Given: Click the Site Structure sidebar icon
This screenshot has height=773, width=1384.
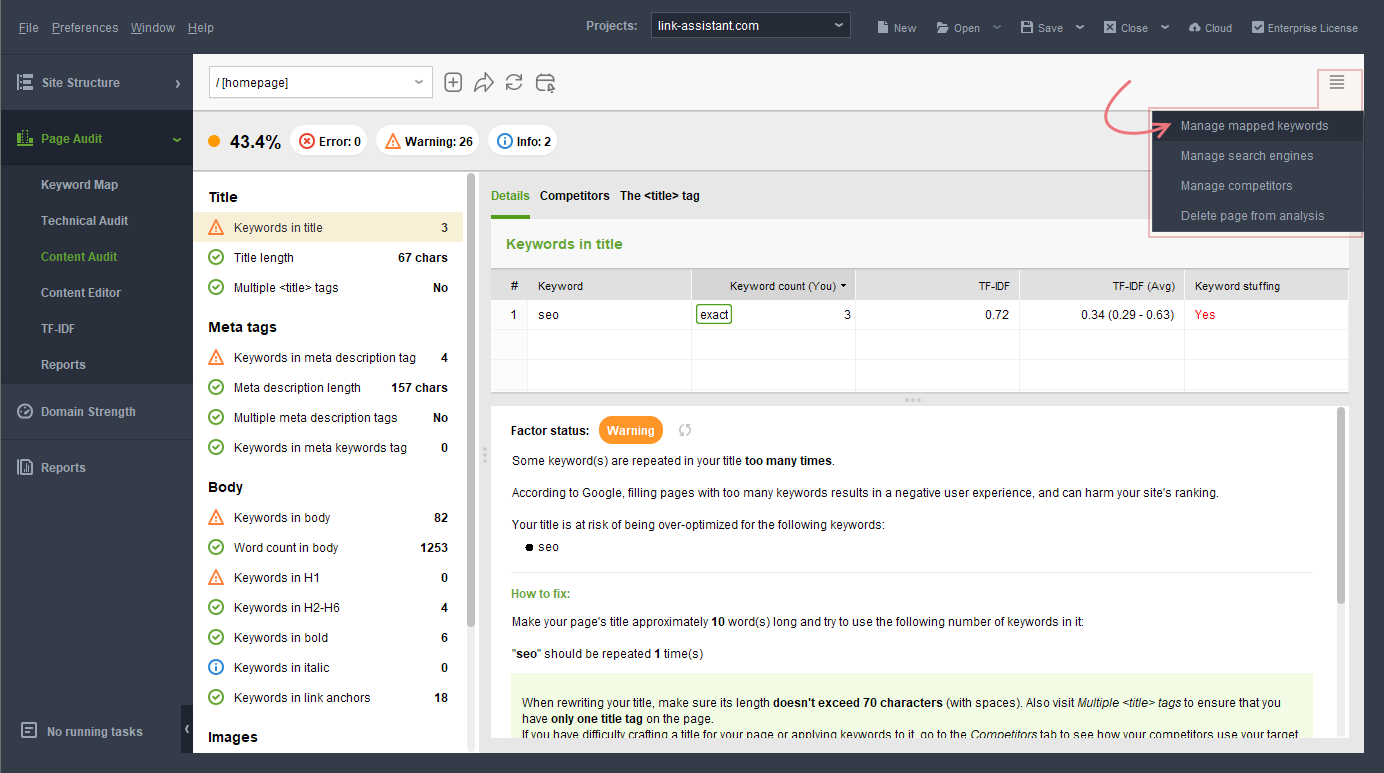Looking at the screenshot, I should tap(25, 82).
